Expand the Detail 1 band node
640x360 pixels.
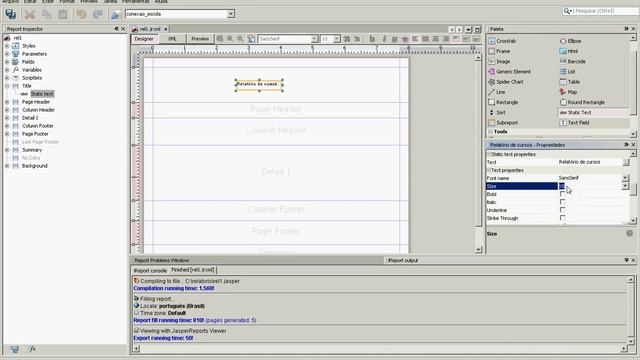point(7,118)
